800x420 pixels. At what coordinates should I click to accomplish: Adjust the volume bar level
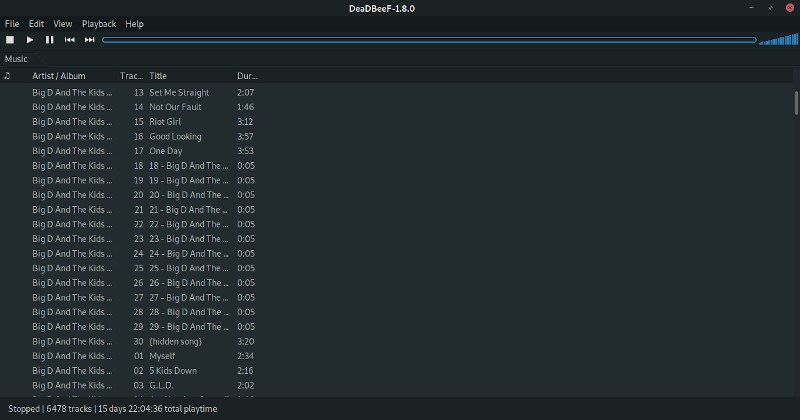coord(779,39)
